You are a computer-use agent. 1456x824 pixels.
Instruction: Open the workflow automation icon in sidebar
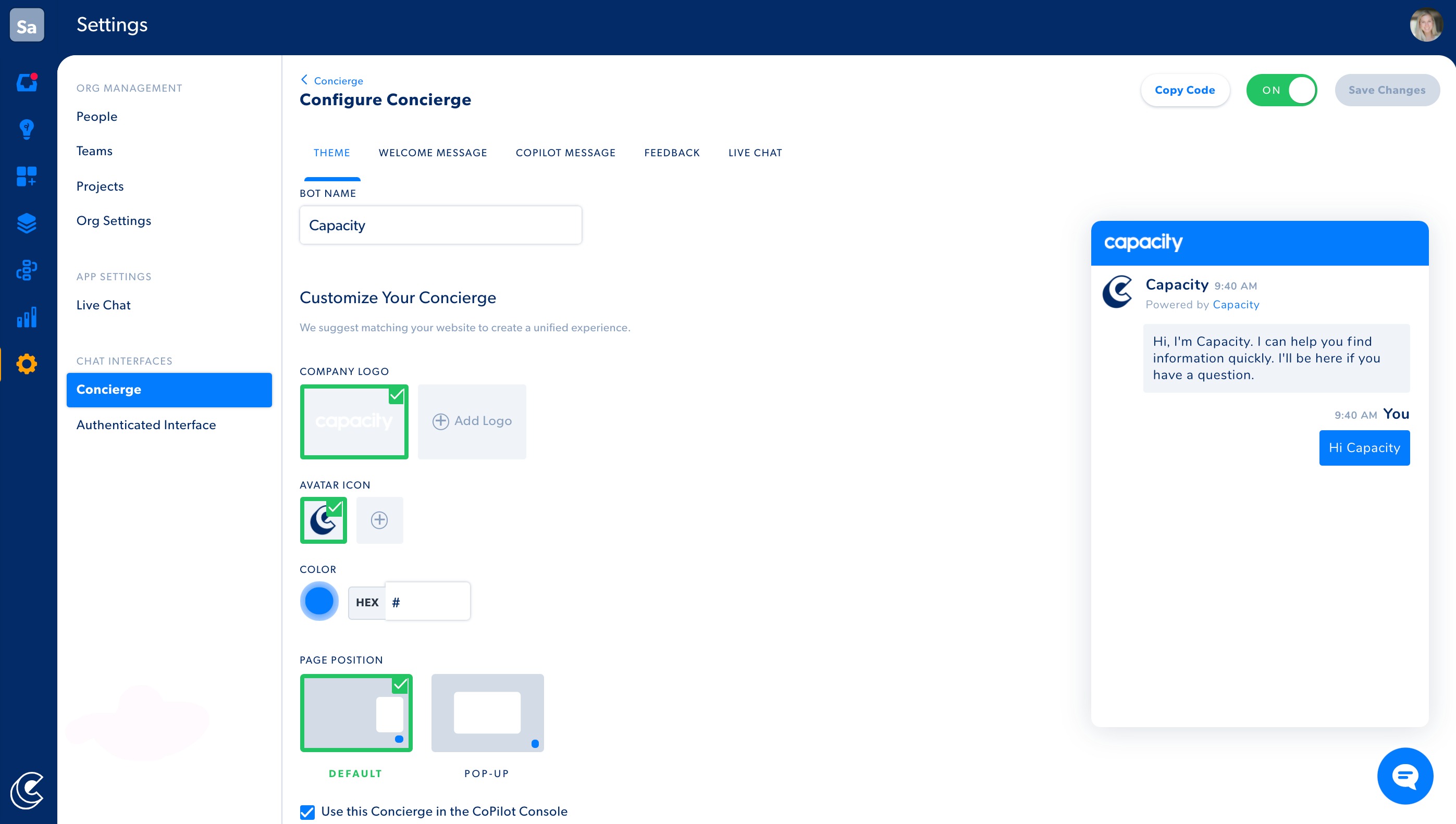pyautogui.click(x=27, y=270)
